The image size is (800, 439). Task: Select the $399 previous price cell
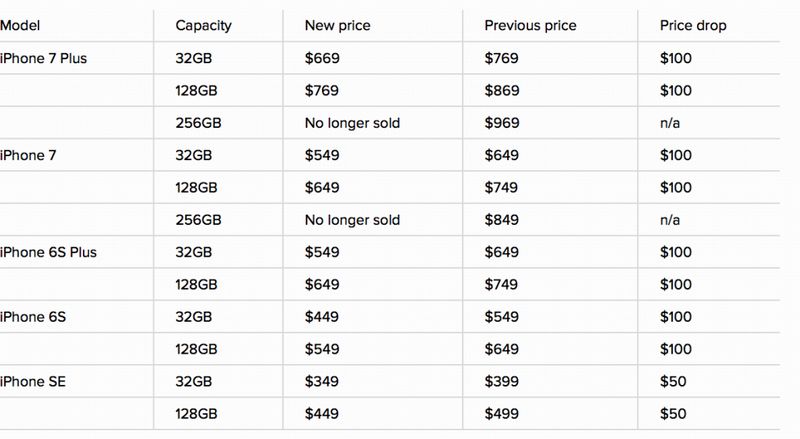pyautogui.click(x=502, y=382)
